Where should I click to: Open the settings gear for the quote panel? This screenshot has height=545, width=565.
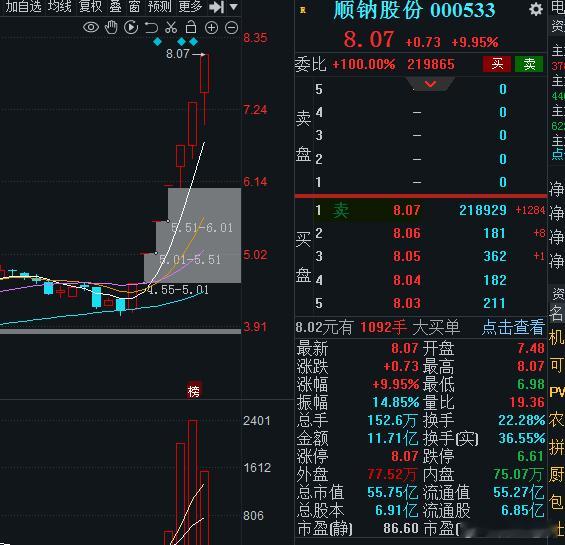pos(536,9)
